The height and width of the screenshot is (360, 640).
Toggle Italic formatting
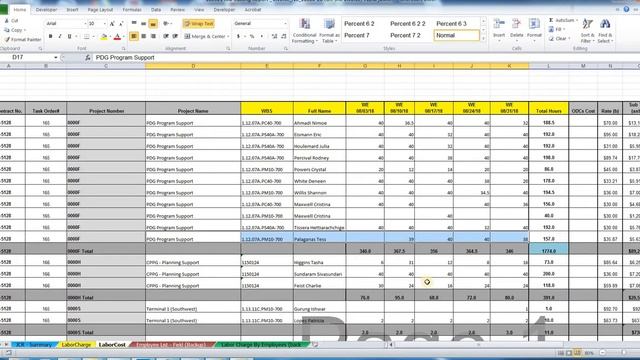point(60,37)
